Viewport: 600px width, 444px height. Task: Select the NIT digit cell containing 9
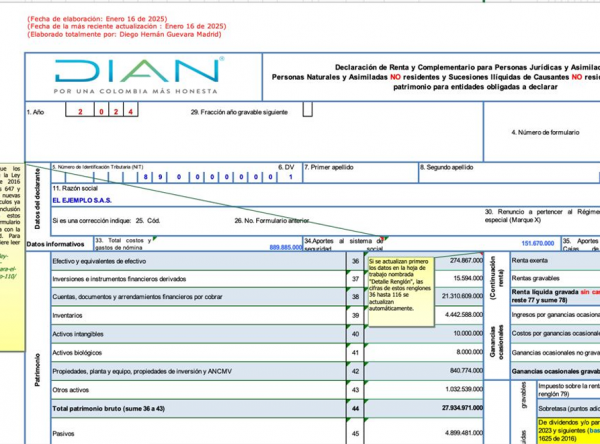(160, 177)
